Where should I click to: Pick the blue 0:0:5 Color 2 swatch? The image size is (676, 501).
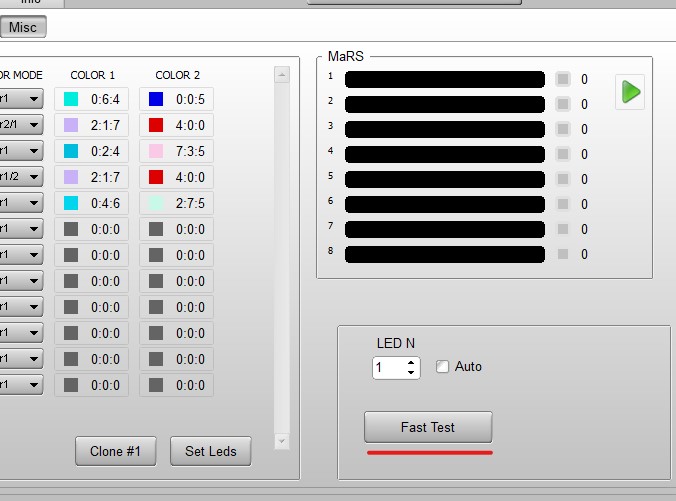(156, 99)
